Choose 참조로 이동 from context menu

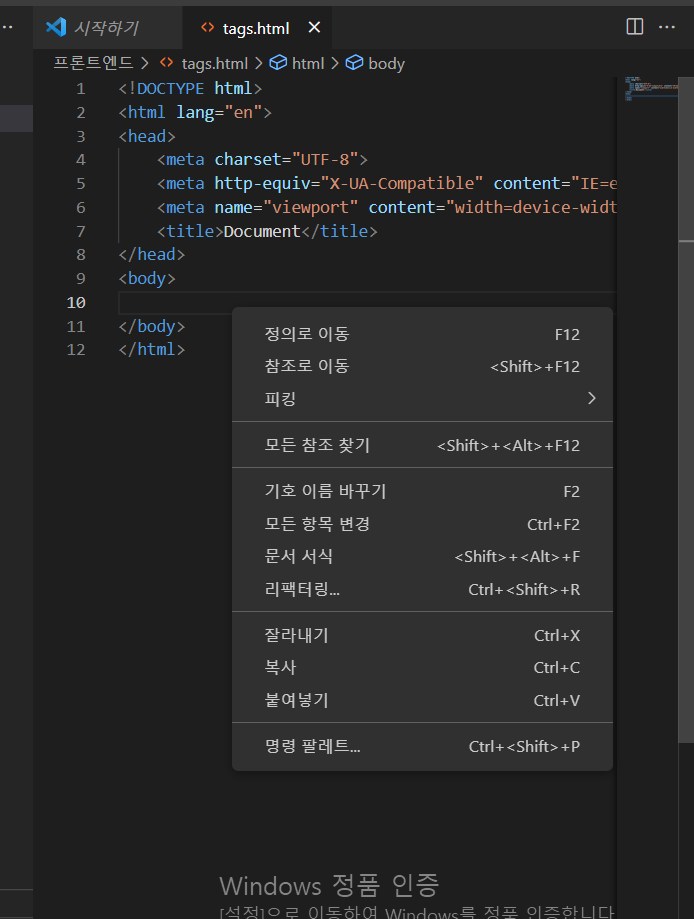(x=422, y=366)
